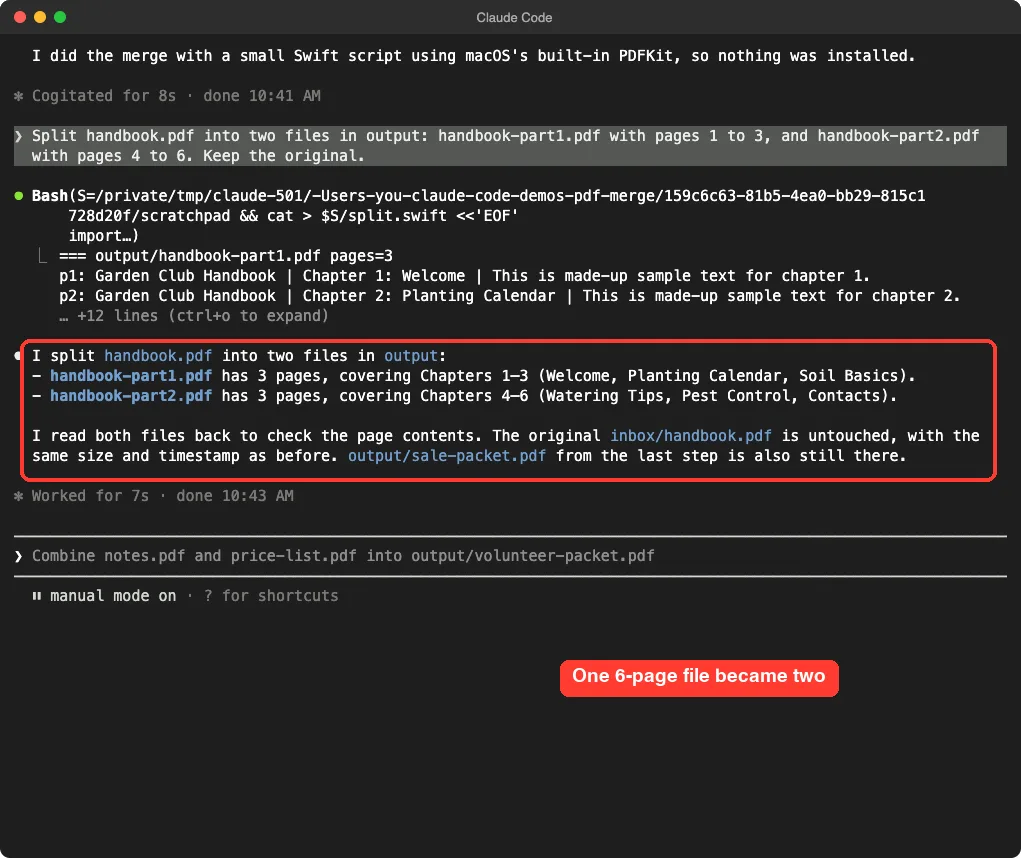Viewport: 1021px width, 858px height.
Task: Click the green fullscreen window button
Action: tap(60, 17)
